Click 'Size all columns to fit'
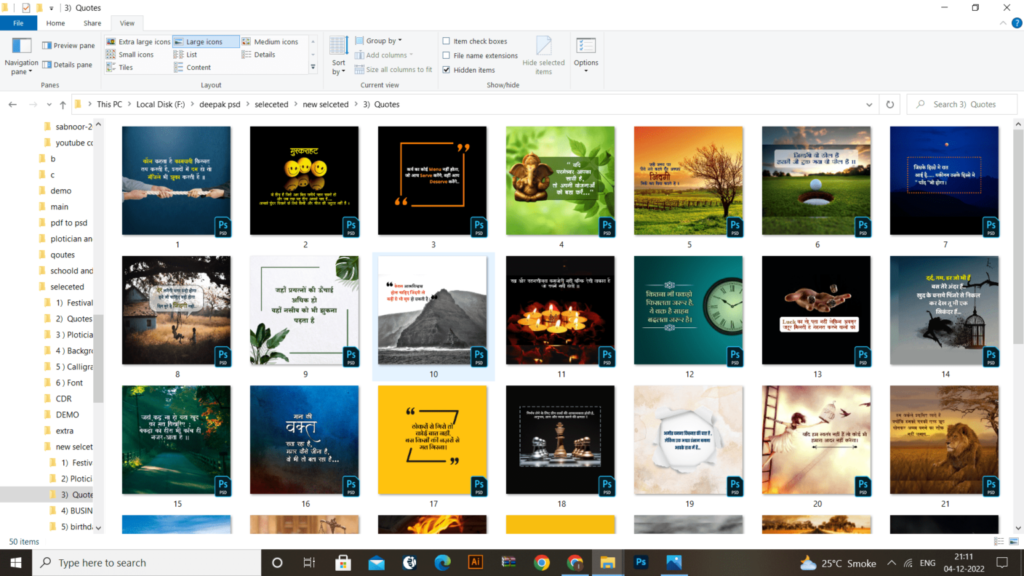Viewport: 1024px width, 576px height. [394, 69]
